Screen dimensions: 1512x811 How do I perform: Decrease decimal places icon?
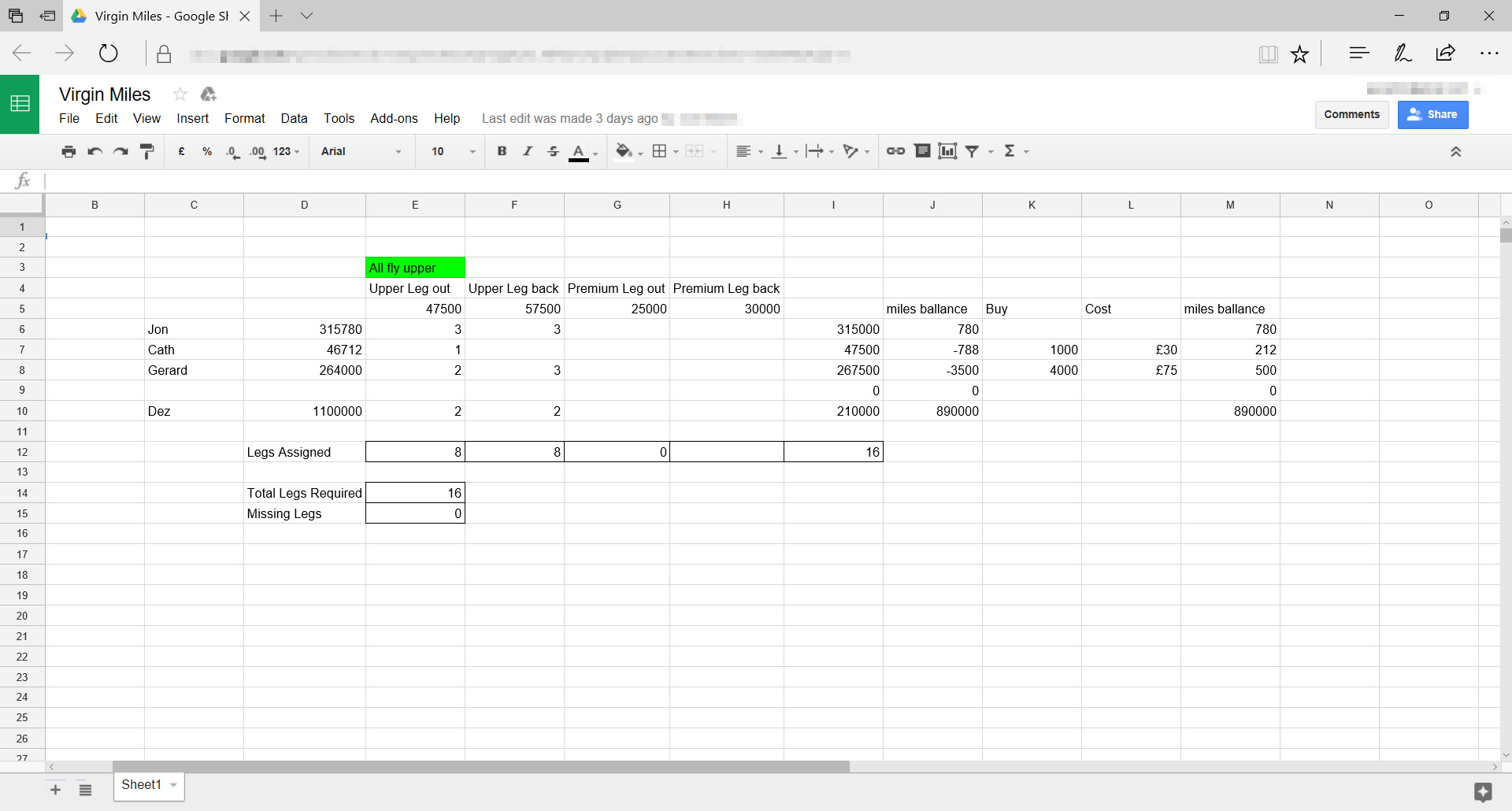(232, 152)
